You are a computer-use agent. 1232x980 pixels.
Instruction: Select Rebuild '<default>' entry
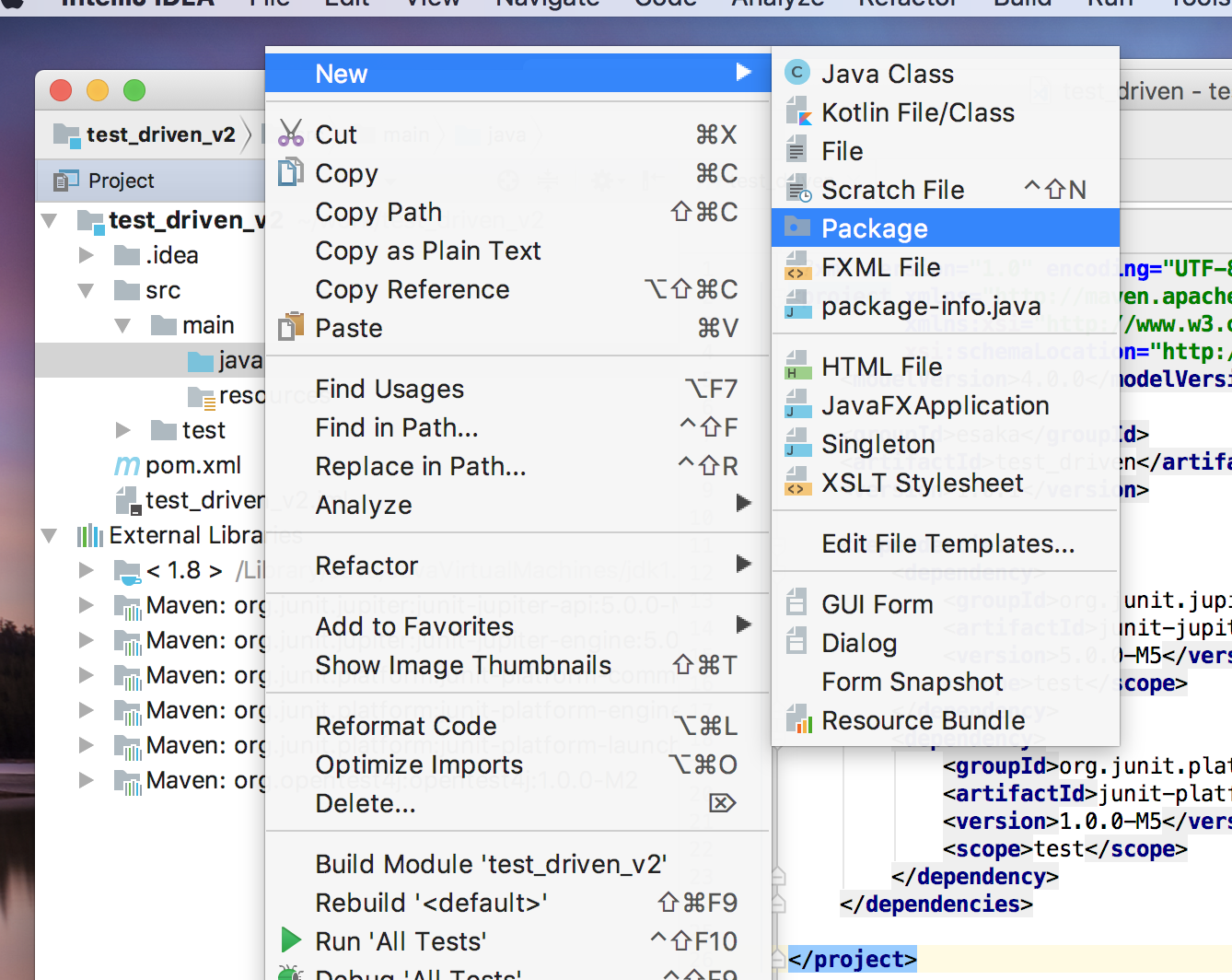(x=517, y=903)
